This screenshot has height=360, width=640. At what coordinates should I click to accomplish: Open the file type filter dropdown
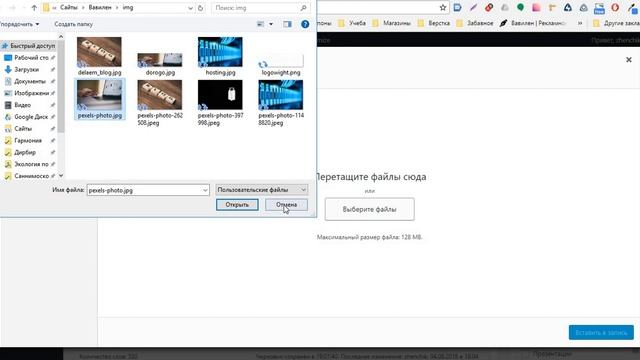click(262, 190)
